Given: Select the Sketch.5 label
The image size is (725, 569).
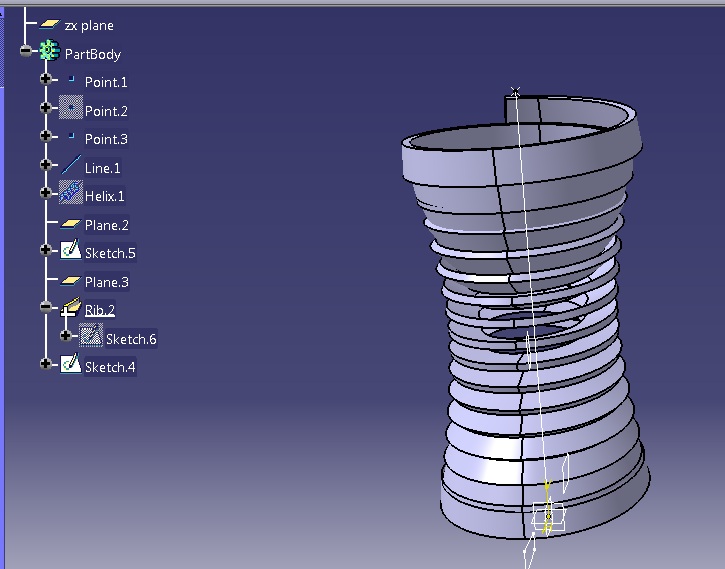Looking at the screenshot, I should pyautogui.click(x=110, y=253).
